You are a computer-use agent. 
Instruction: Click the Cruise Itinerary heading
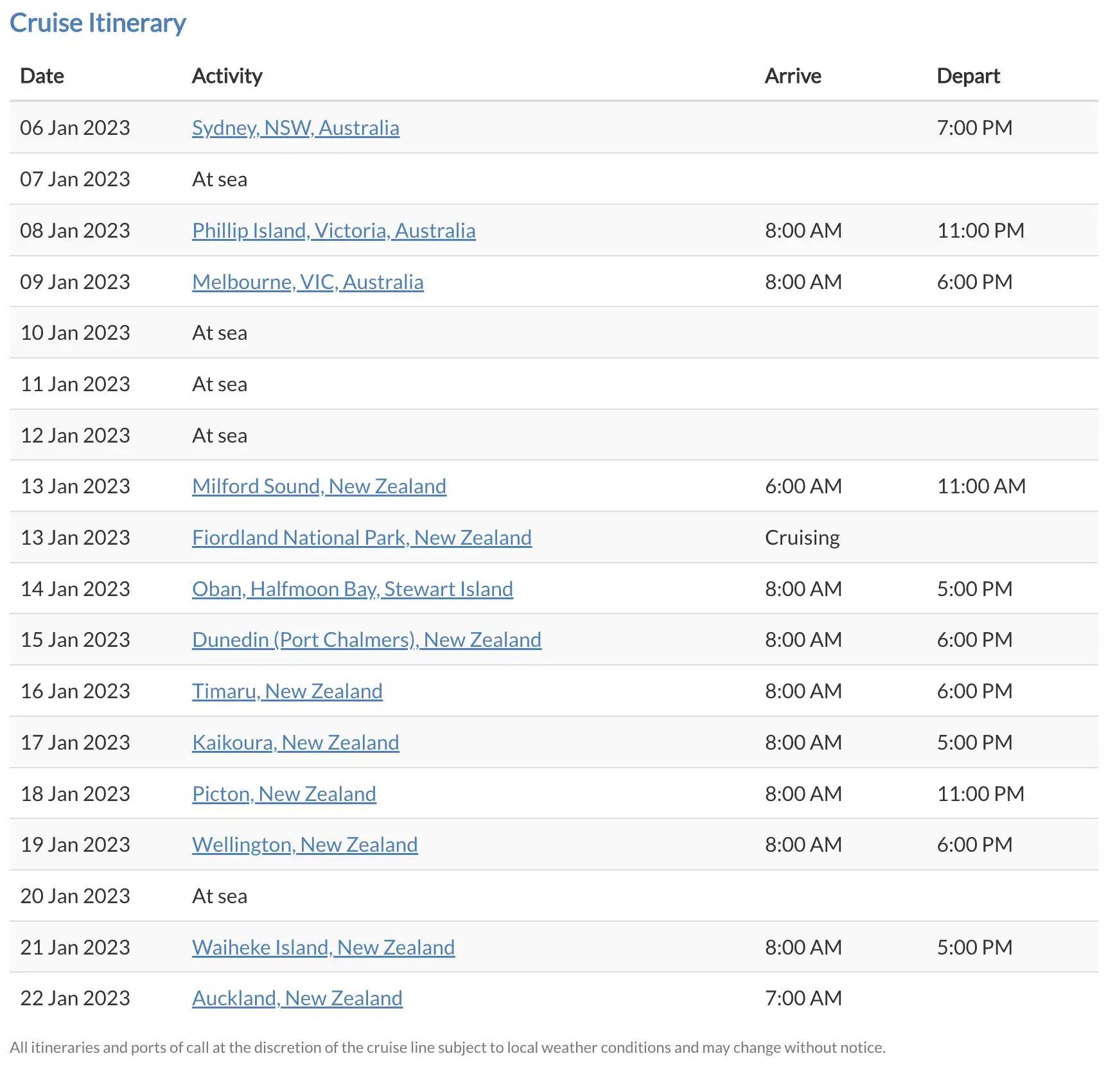point(98,23)
